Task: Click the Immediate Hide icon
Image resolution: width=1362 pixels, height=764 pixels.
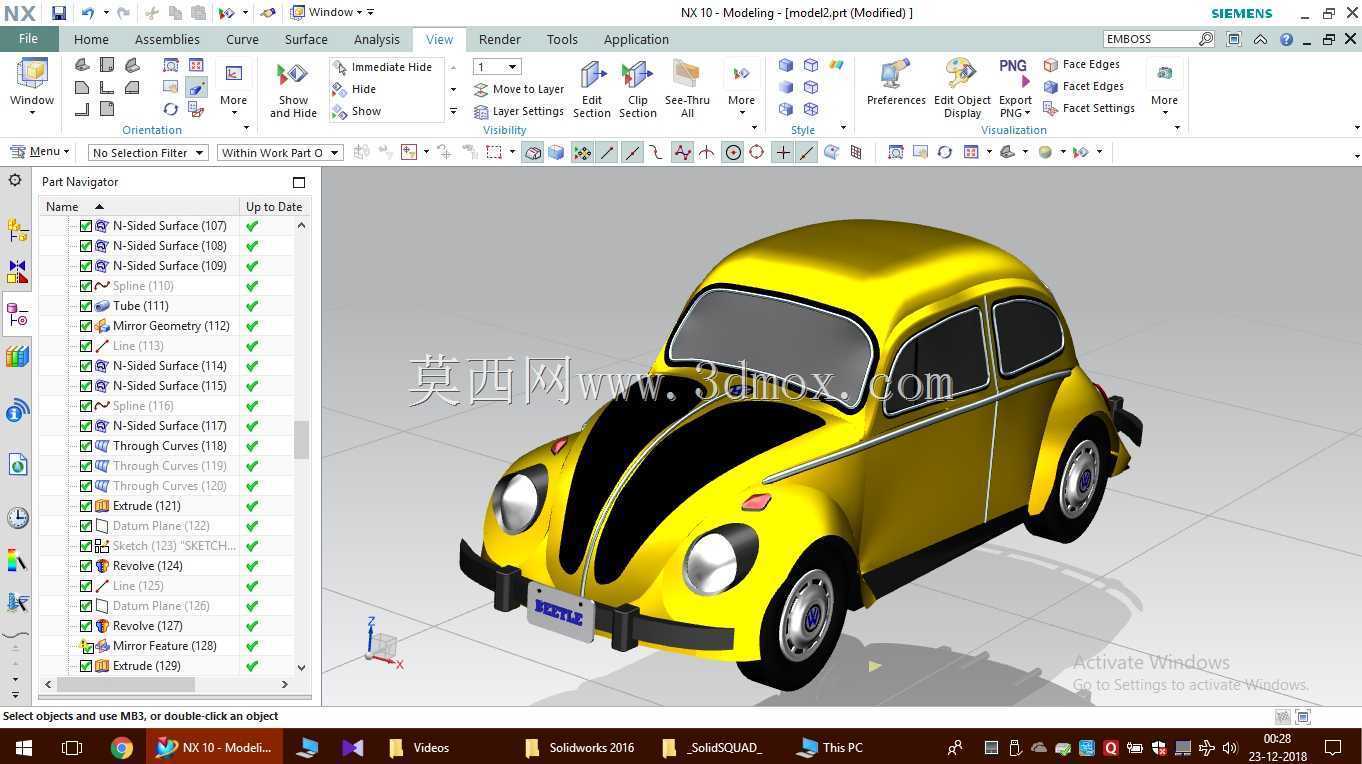Action: click(339, 67)
